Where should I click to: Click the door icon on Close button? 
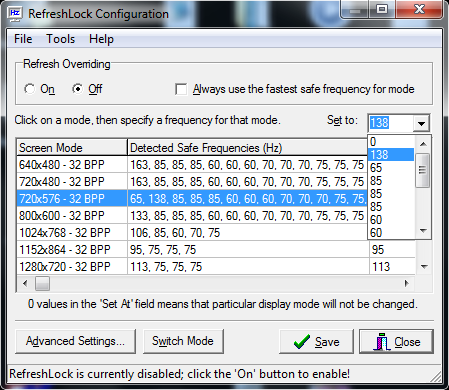pos(382,342)
